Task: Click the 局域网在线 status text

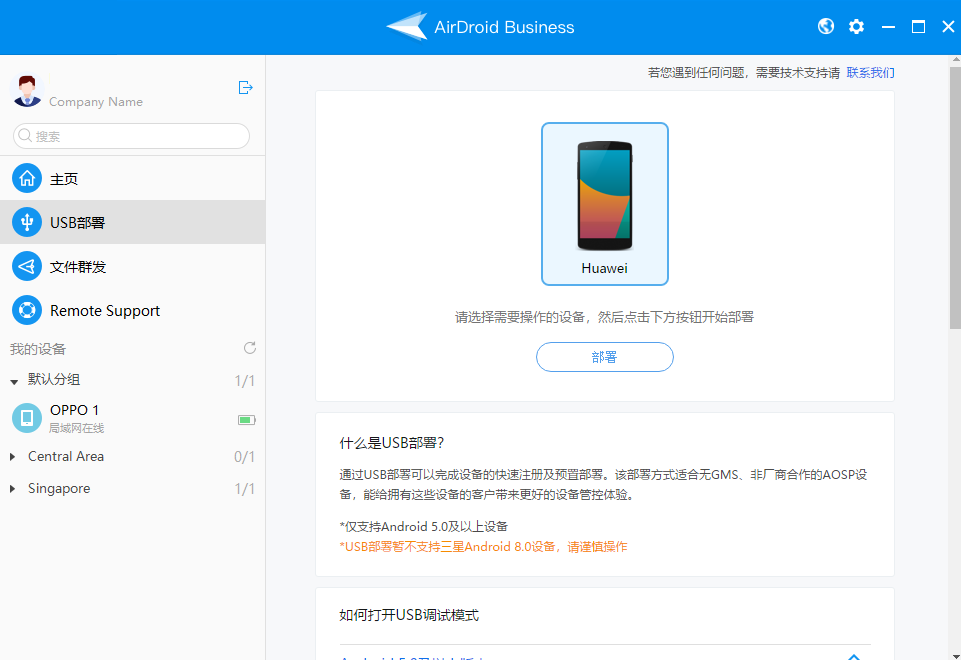Action: point(77,428)
